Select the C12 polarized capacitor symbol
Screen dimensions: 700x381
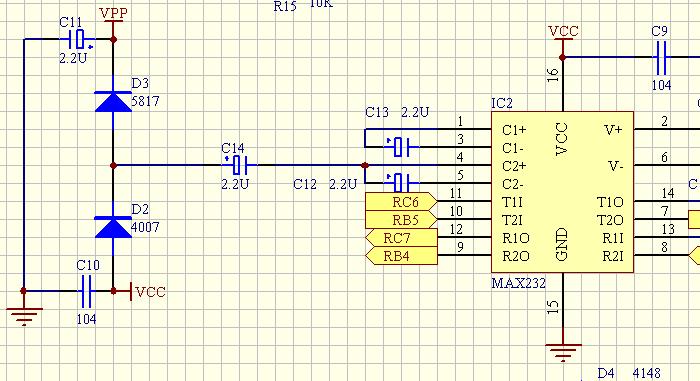coord(401,182)
